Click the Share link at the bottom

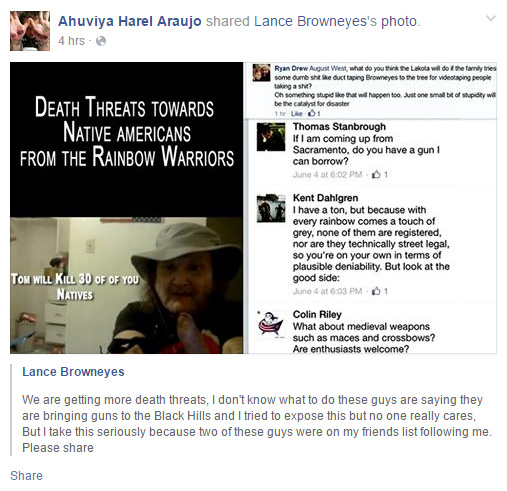[x=26, y=476]
